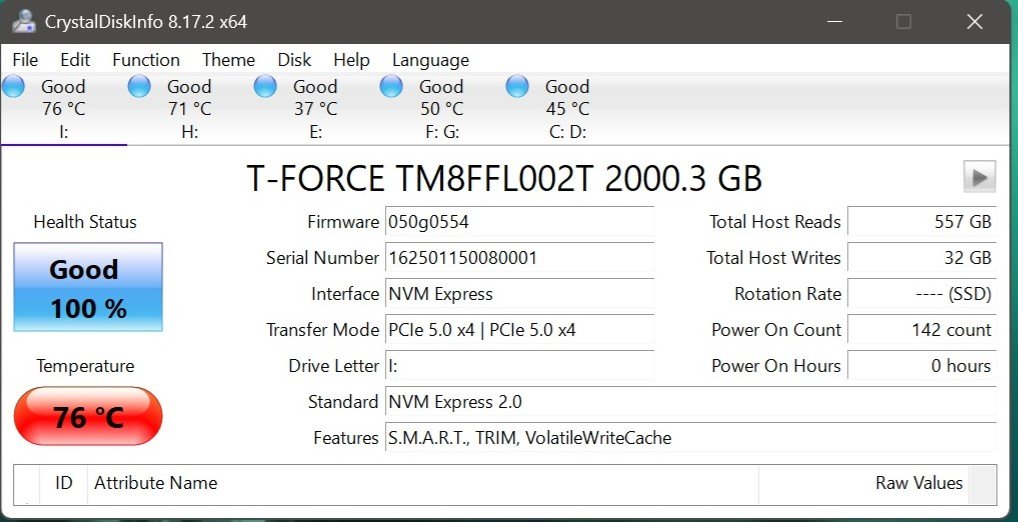Click the Transfer Mode label
Viewport: 1018px width, 522px height.
pos(322,330)
